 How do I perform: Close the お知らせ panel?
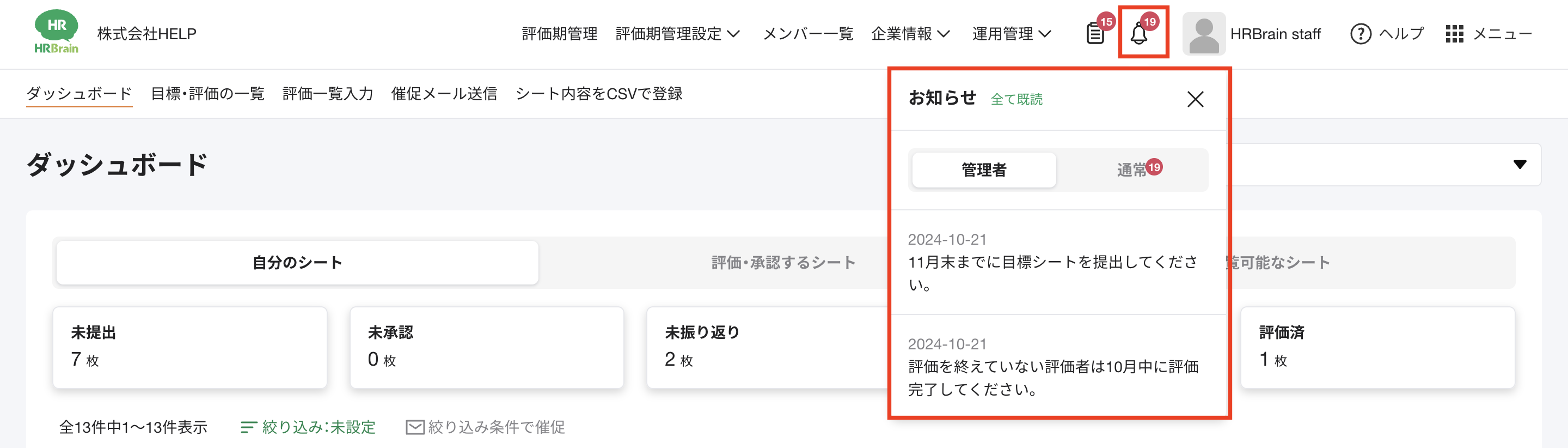click(x=1195, y=99)
